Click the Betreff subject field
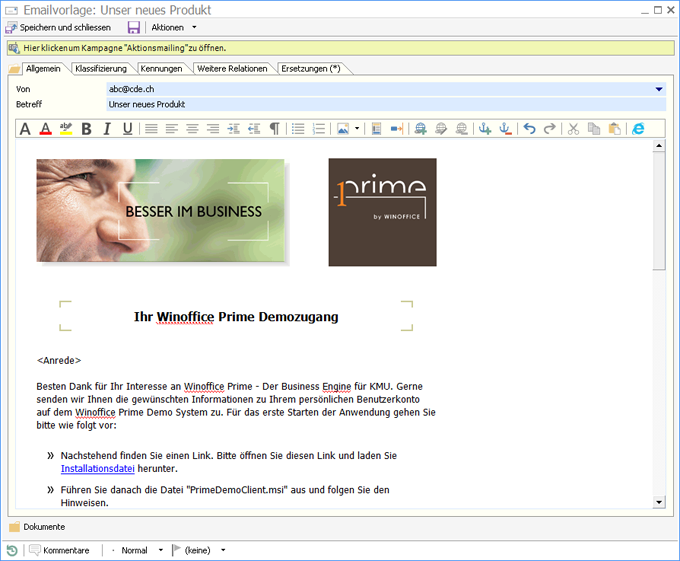 [x=386, y=104]
